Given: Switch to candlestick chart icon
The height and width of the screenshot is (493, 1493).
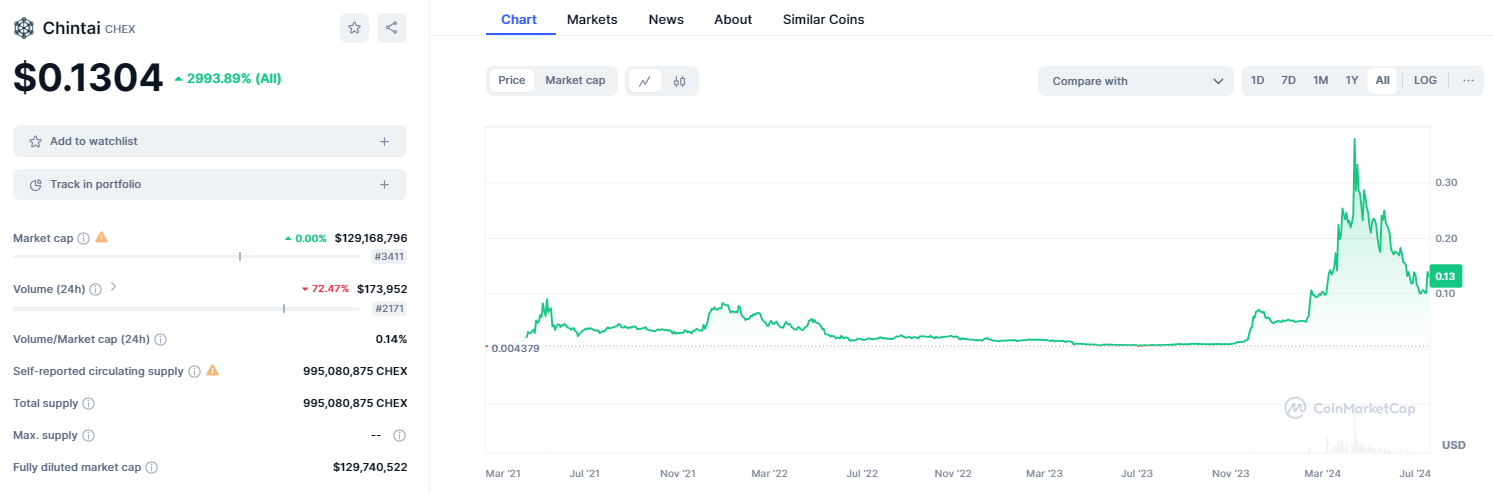Looking at the screenshot, I should (680, 81).
